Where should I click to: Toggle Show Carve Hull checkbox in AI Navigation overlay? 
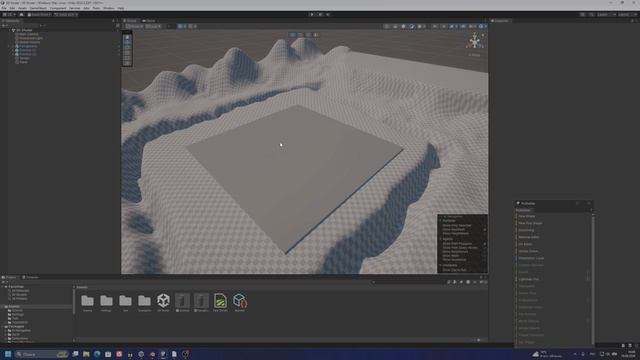(x=484, y=270)
